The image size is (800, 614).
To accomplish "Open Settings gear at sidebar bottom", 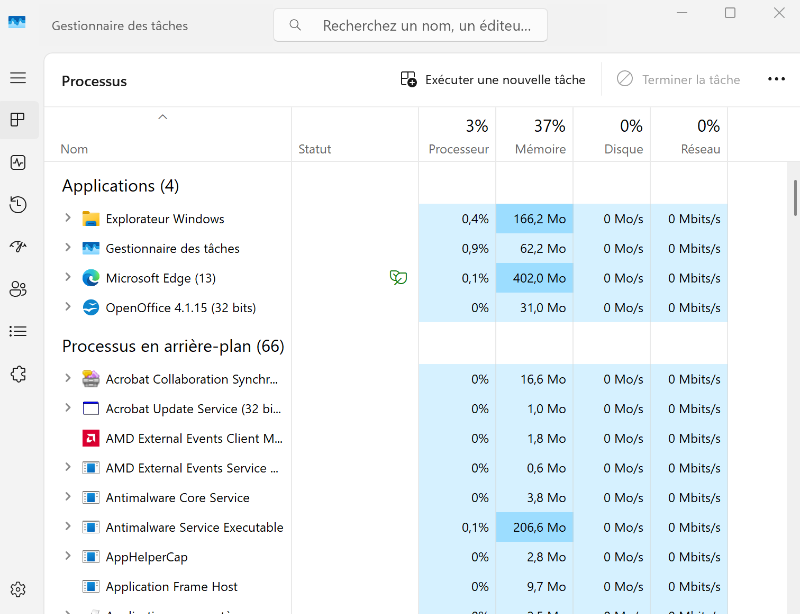I will click(x=18, y=590).
